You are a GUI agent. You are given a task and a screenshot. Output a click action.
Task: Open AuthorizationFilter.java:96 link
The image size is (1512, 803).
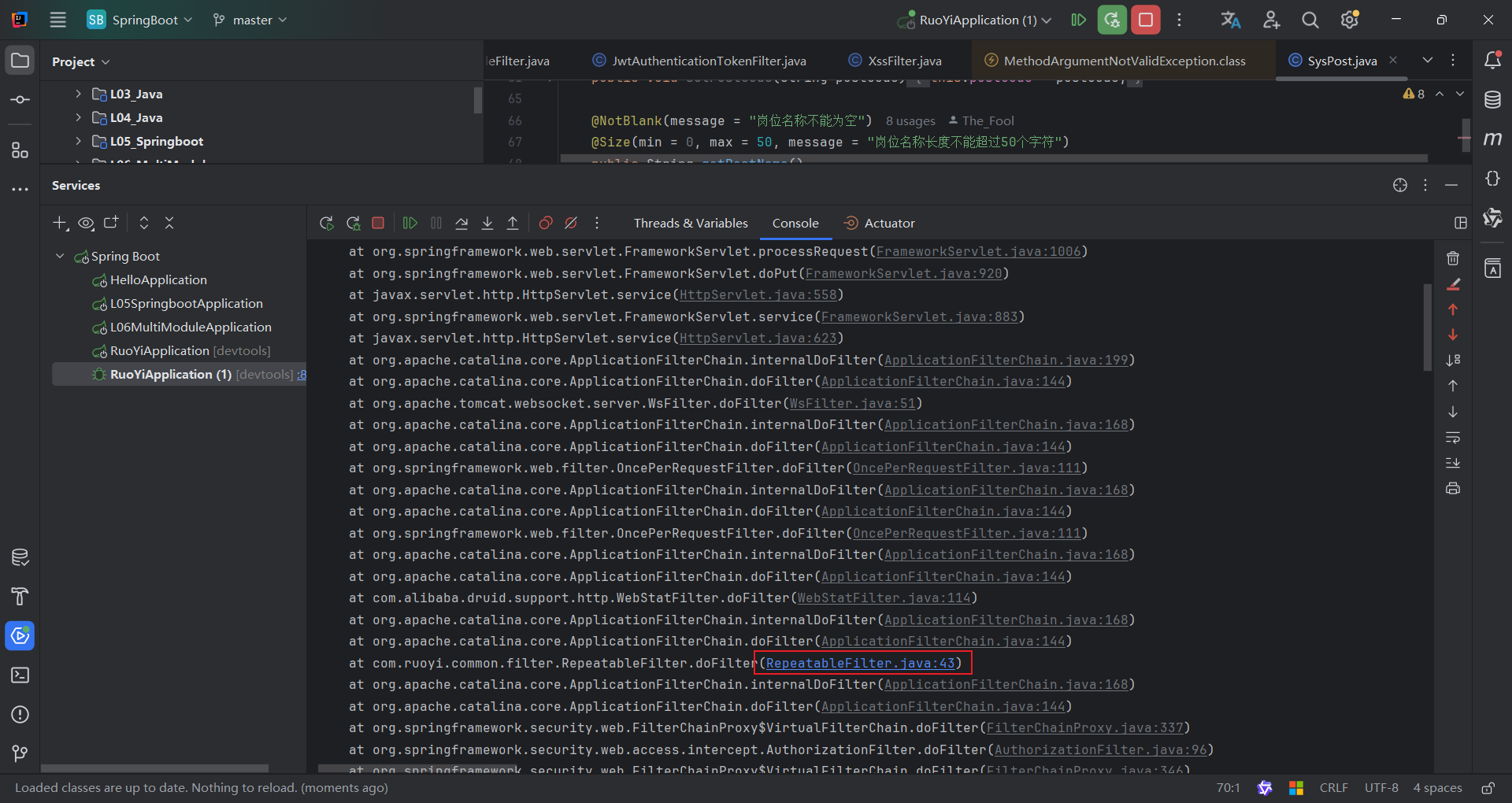tap(1100, 749)
